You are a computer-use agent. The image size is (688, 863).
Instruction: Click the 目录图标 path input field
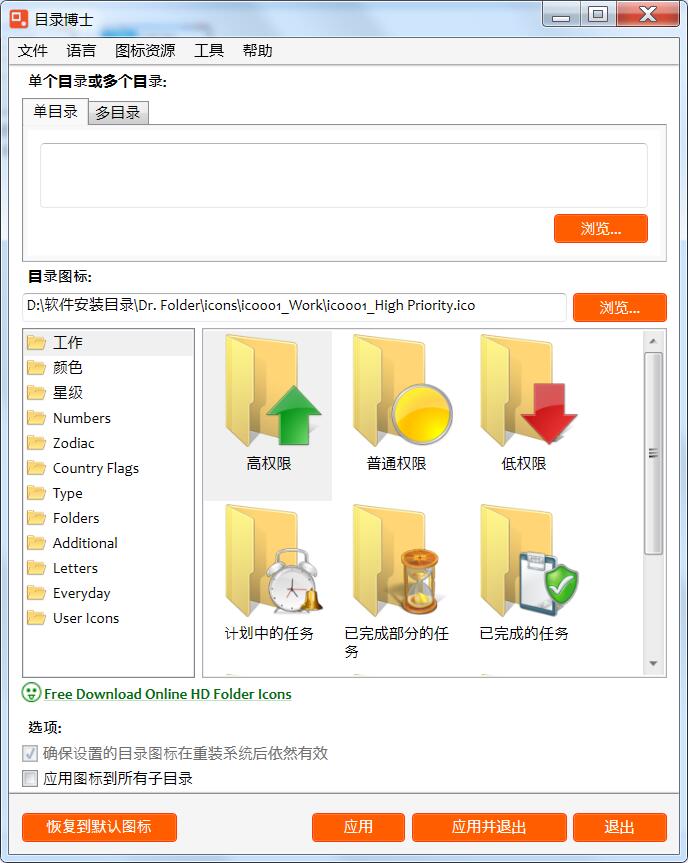pyautogui.click(x=294, y=307)
